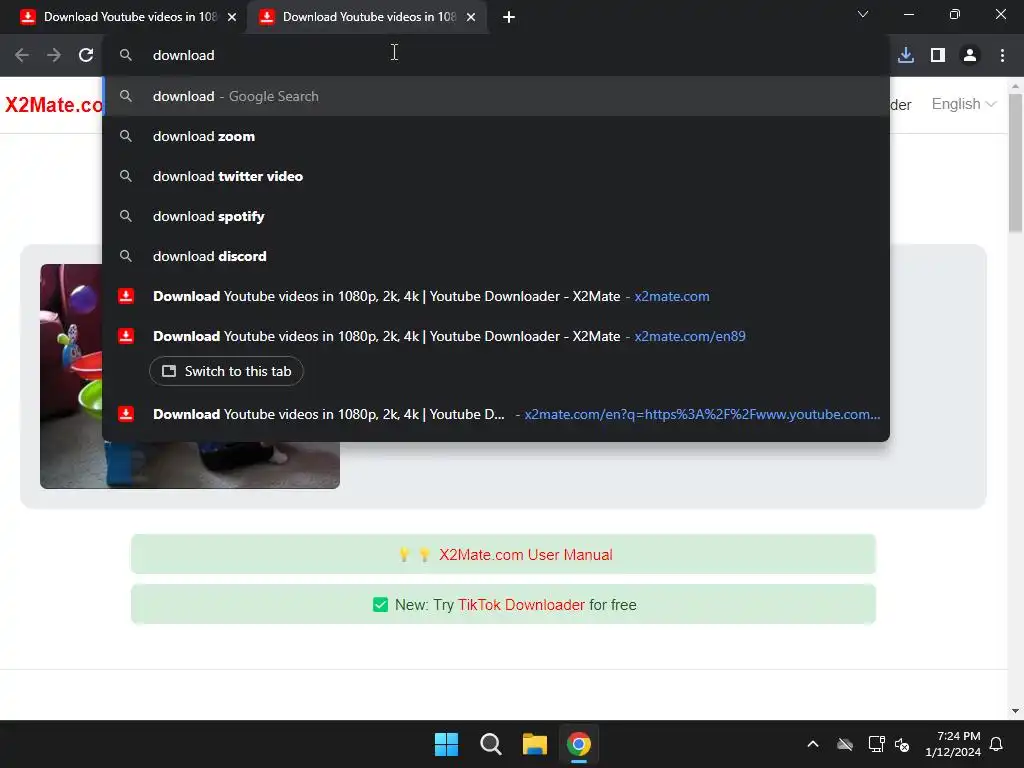Select 'download - Google Search' suggestion
Screen dimensions: 1024x768
click(x=496, y=96)
